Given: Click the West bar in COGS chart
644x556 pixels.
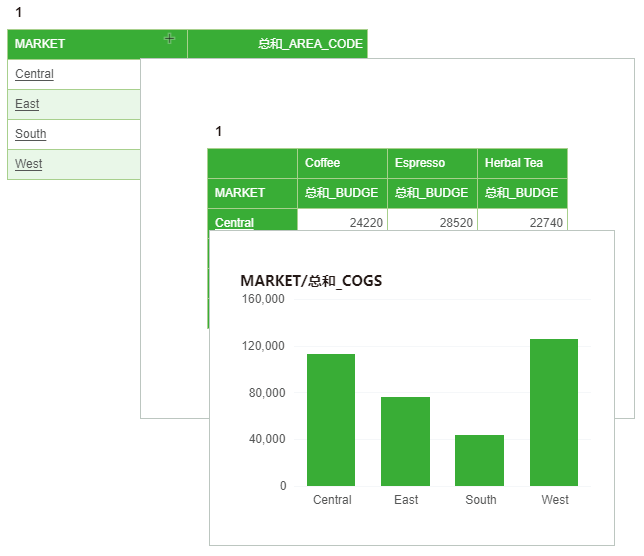Looking at the screenshot, I should (x=554, y=412).
